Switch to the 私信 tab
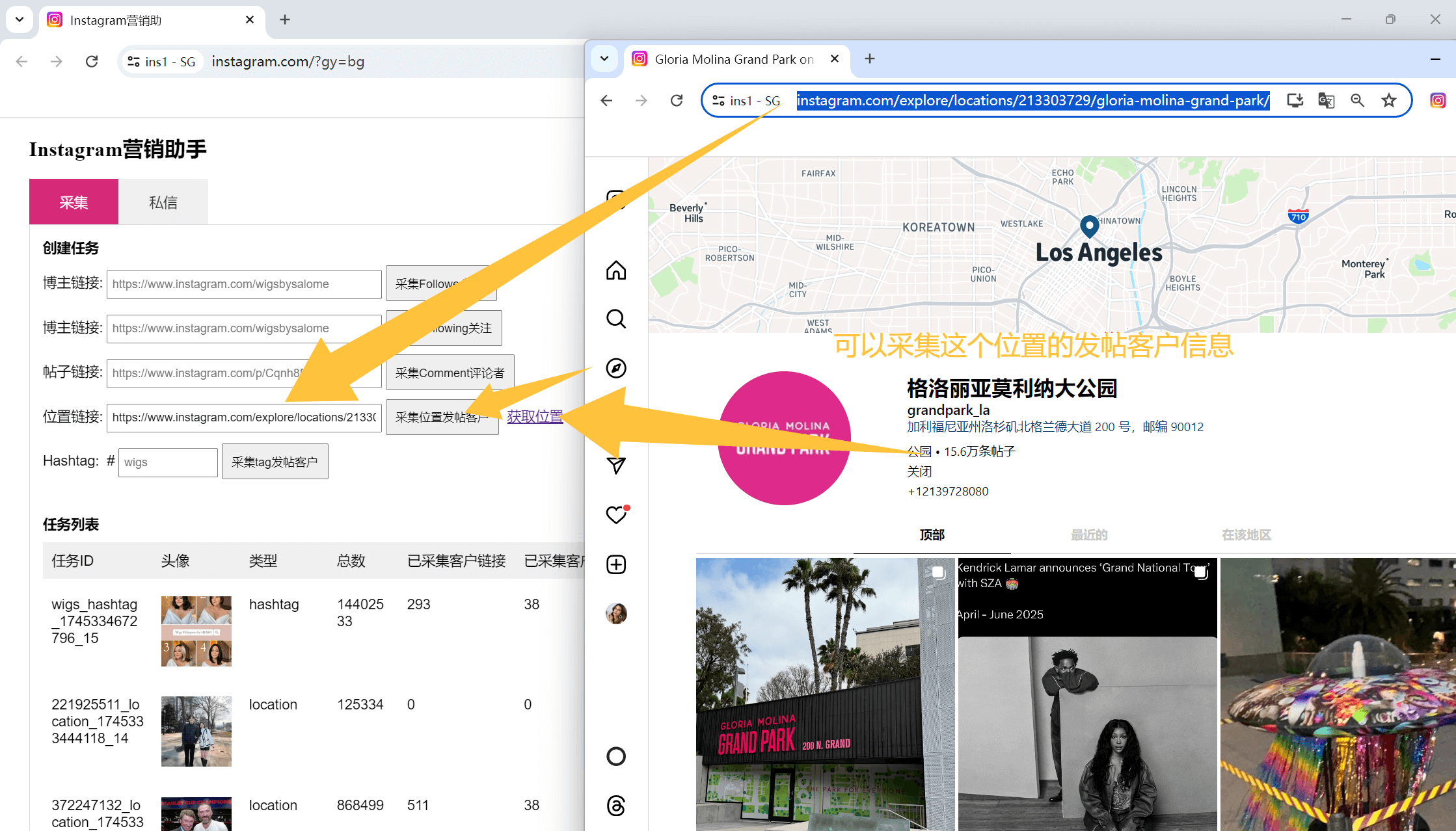This screenshot has height=831, width=1456. pyautogui.click(x=163, y=202)
